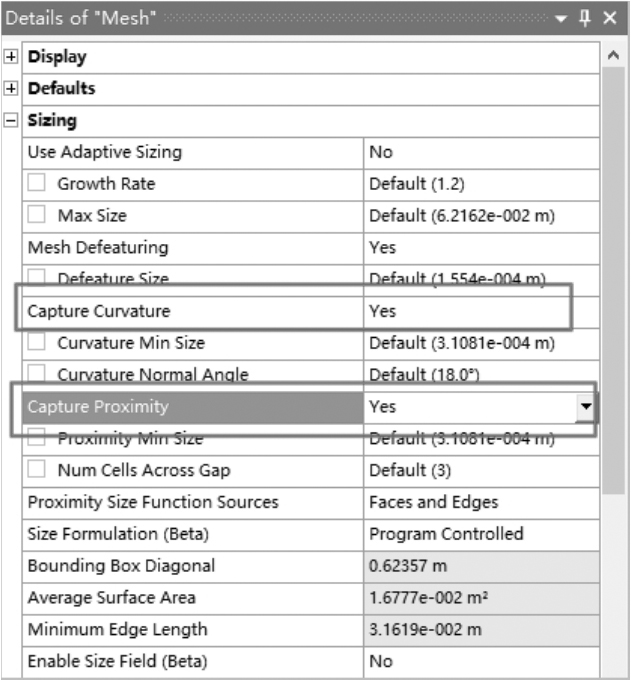Click the Curvature Normal Angle value field
This screenshot has height=681, width=631.
tap(480, 375)
